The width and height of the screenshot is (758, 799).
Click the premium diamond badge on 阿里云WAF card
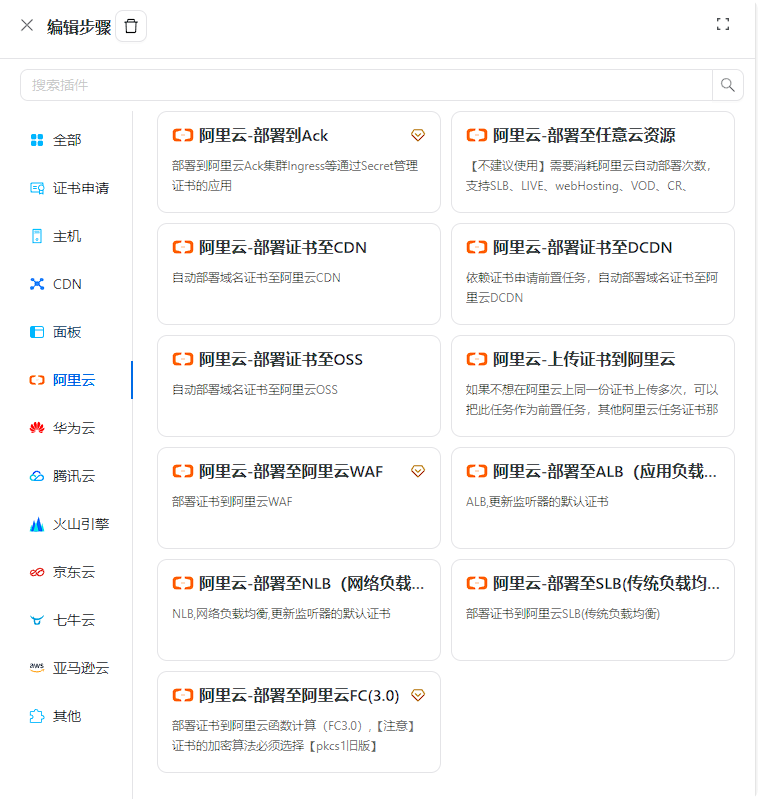click(x=418, y=471)
